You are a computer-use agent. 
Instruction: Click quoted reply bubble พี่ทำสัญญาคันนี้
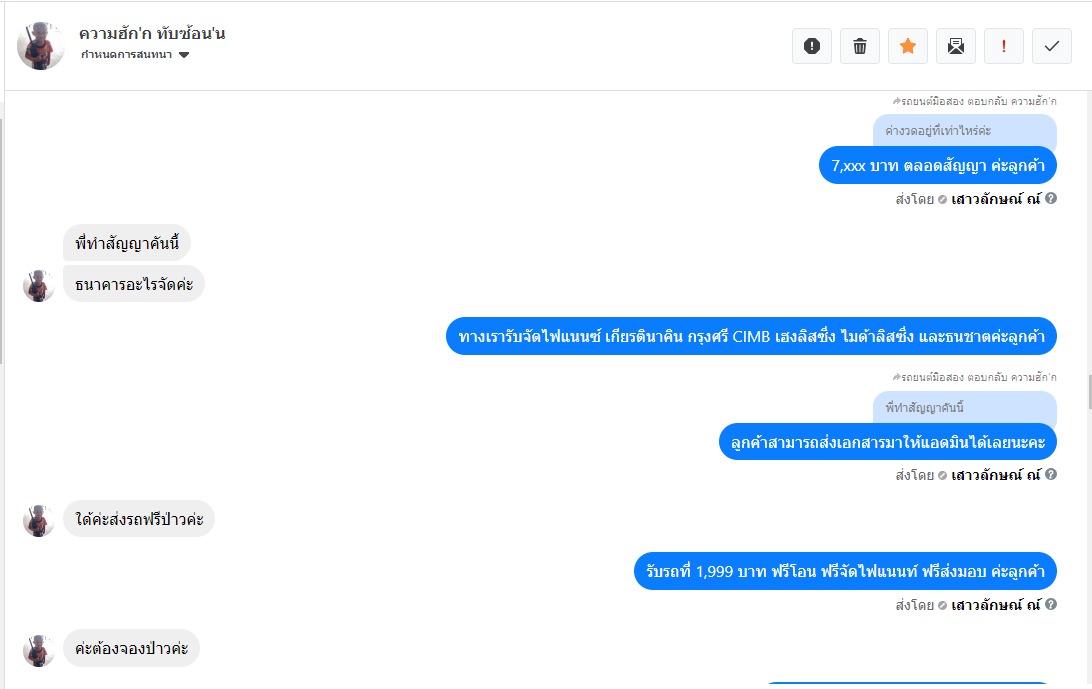tap(965, 408)
